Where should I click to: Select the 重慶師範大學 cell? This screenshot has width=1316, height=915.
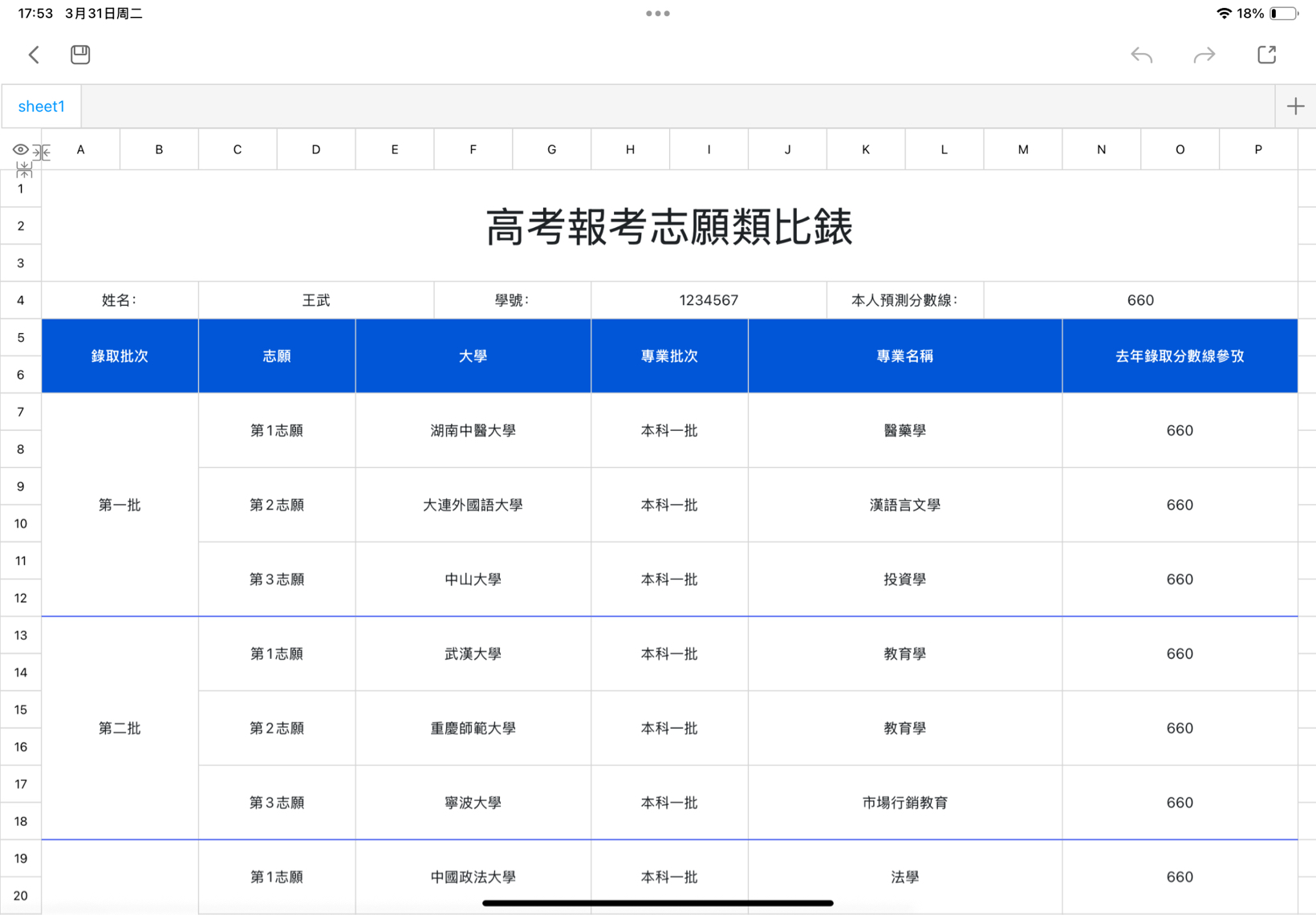click(x=473, y=728)
